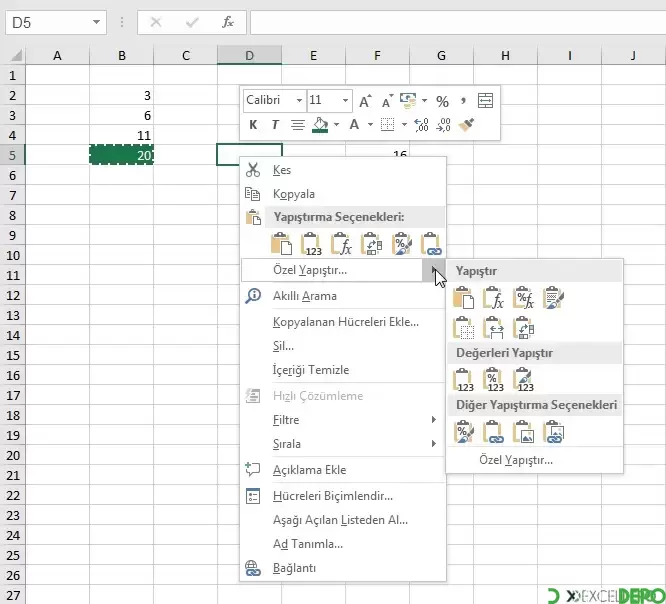
Task: Choose Formulas and number formatting (%fx) icon
Action: pos(523,297)
